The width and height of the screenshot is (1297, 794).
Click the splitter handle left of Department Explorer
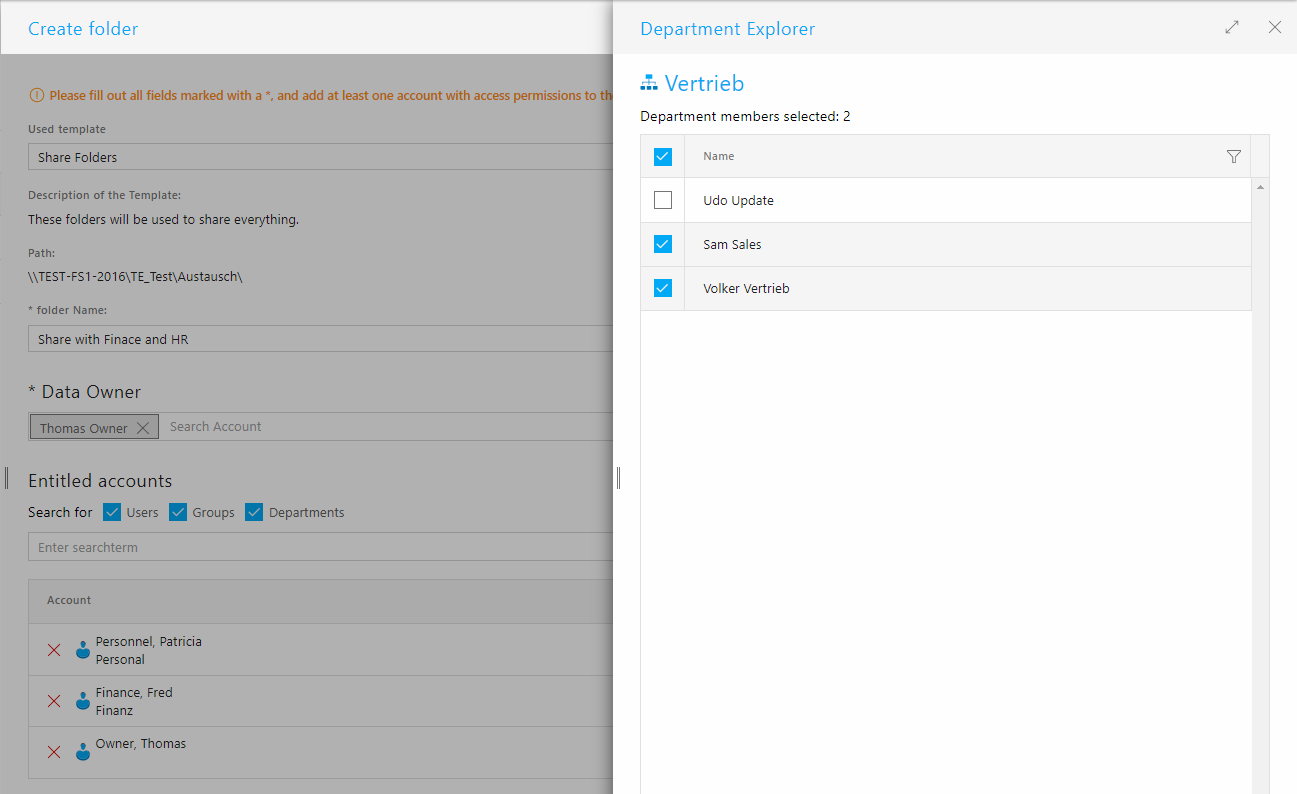[618, 478]
